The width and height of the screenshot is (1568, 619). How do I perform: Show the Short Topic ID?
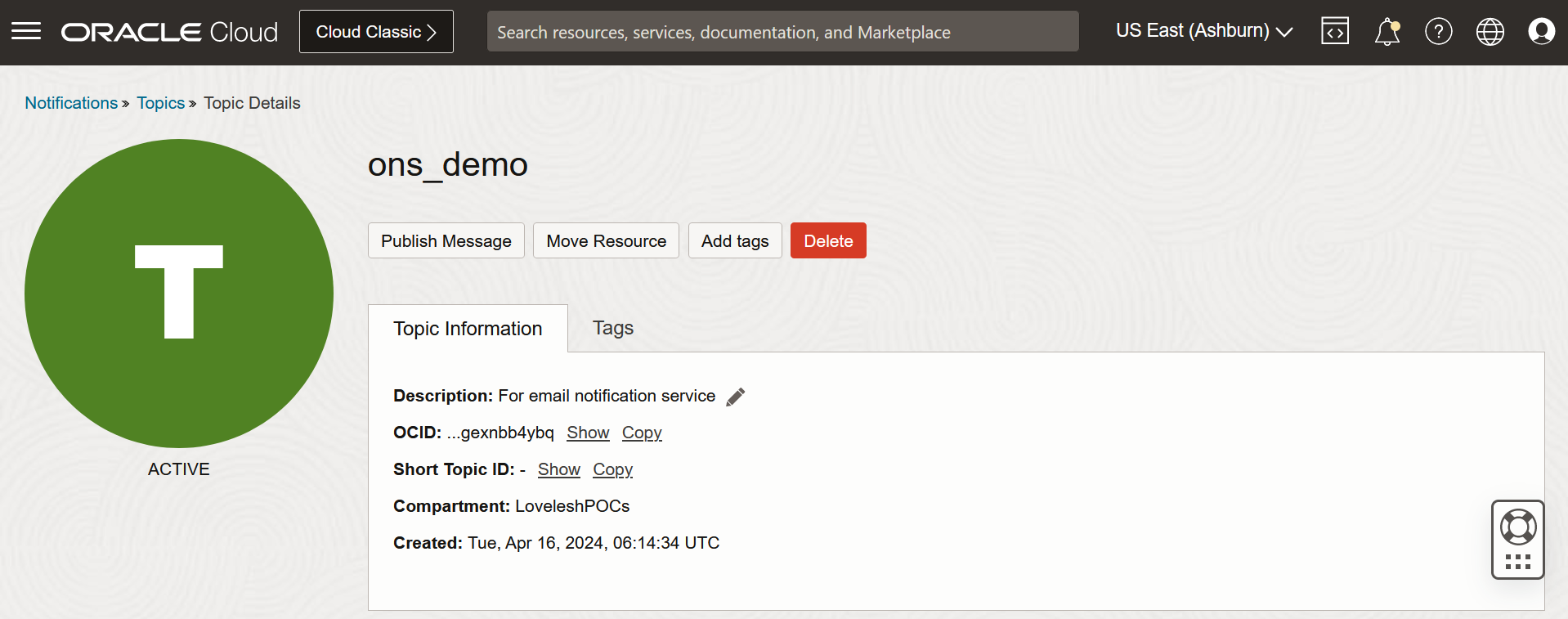(559, 469)
